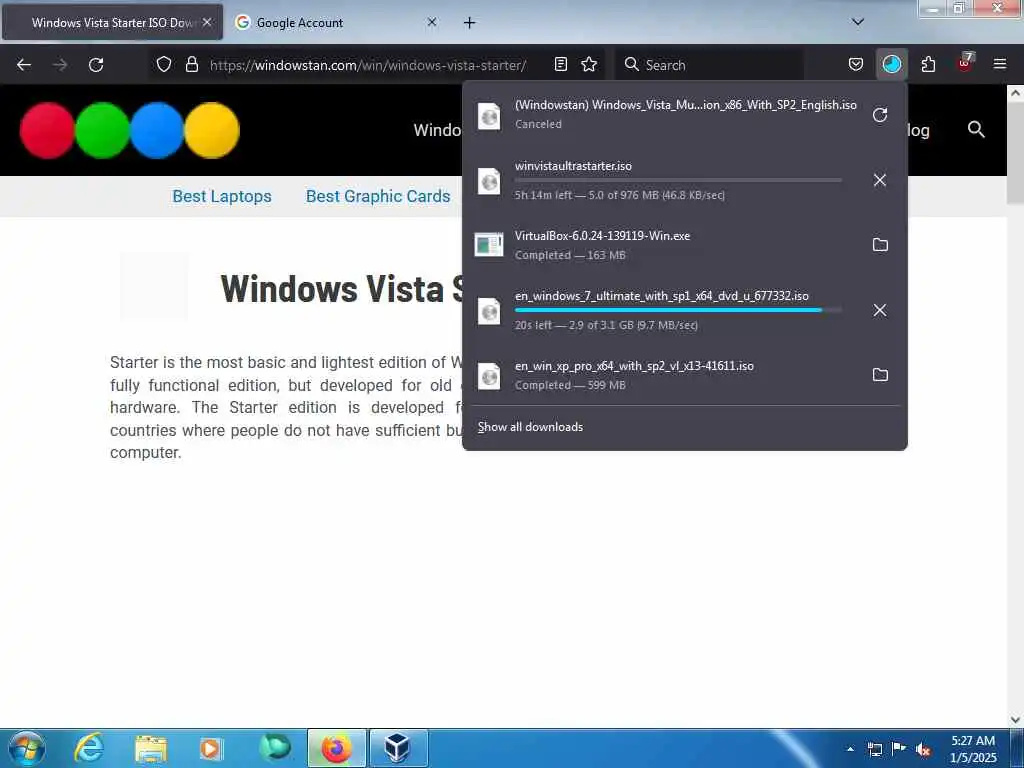
Task: Click the Firefox taskbar button
Action: point(337,748)
